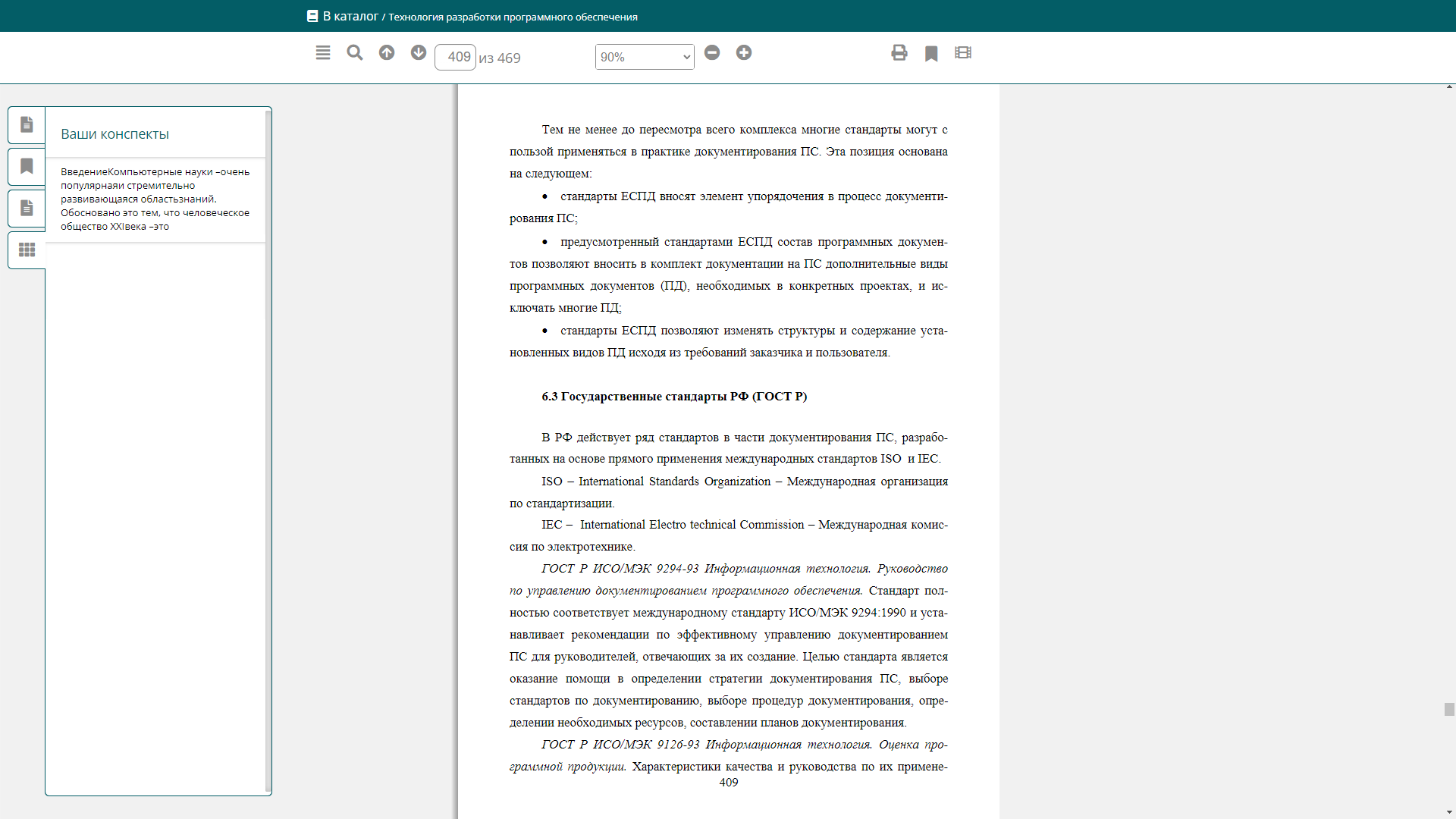The image size is (1456, 819).
Task: Click the italic text 'ГОСТ Р ИСО/МЭК 9126-93'
Action: click(620, 745)
